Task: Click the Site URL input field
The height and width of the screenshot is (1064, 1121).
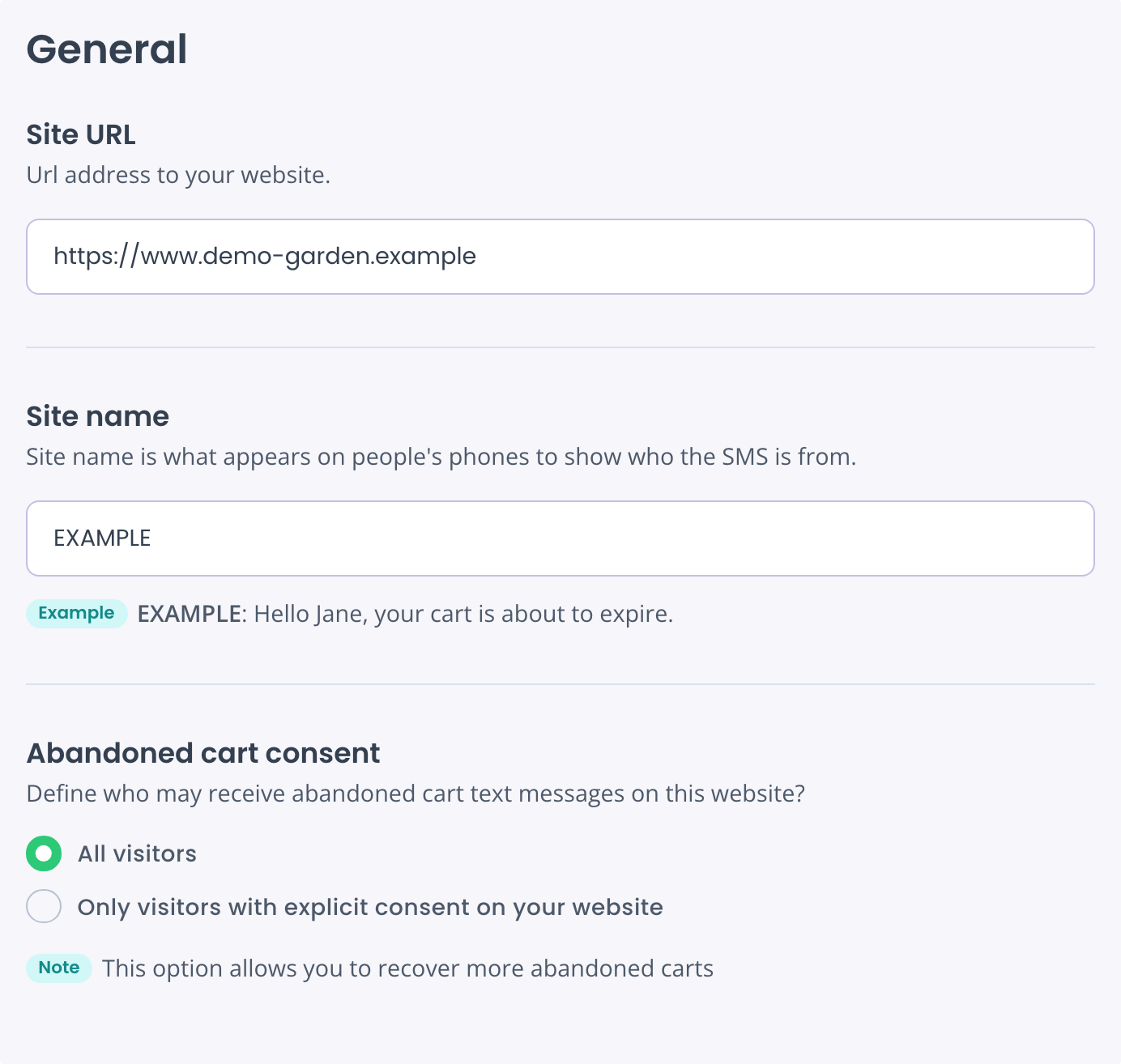Action: [x=560, y=257]
